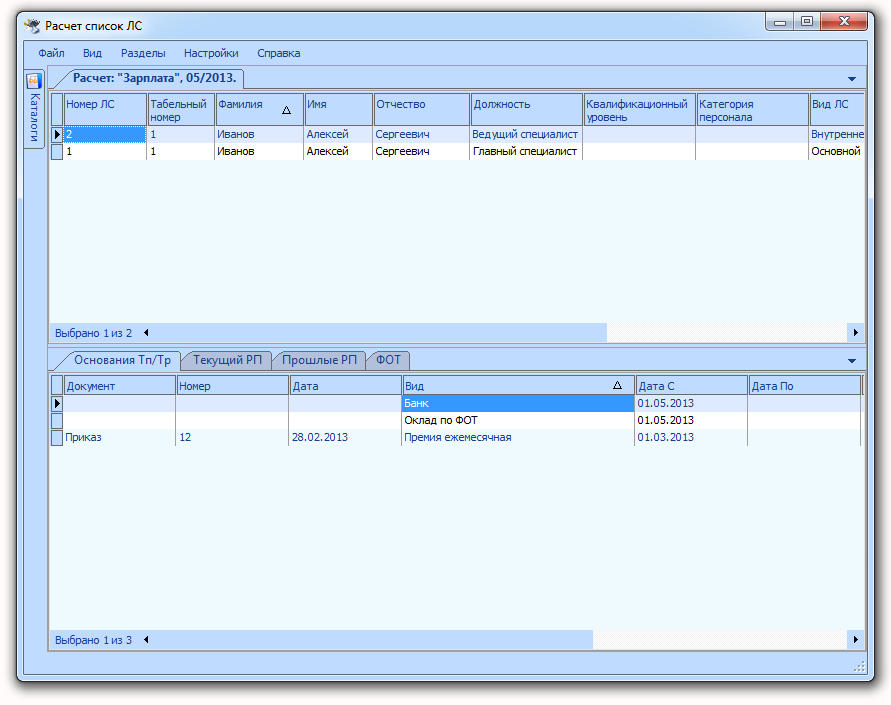Viewport: 891px width, 705px height.
Task: Sort by the Табельный номер column header
Action: coord(181,109)
